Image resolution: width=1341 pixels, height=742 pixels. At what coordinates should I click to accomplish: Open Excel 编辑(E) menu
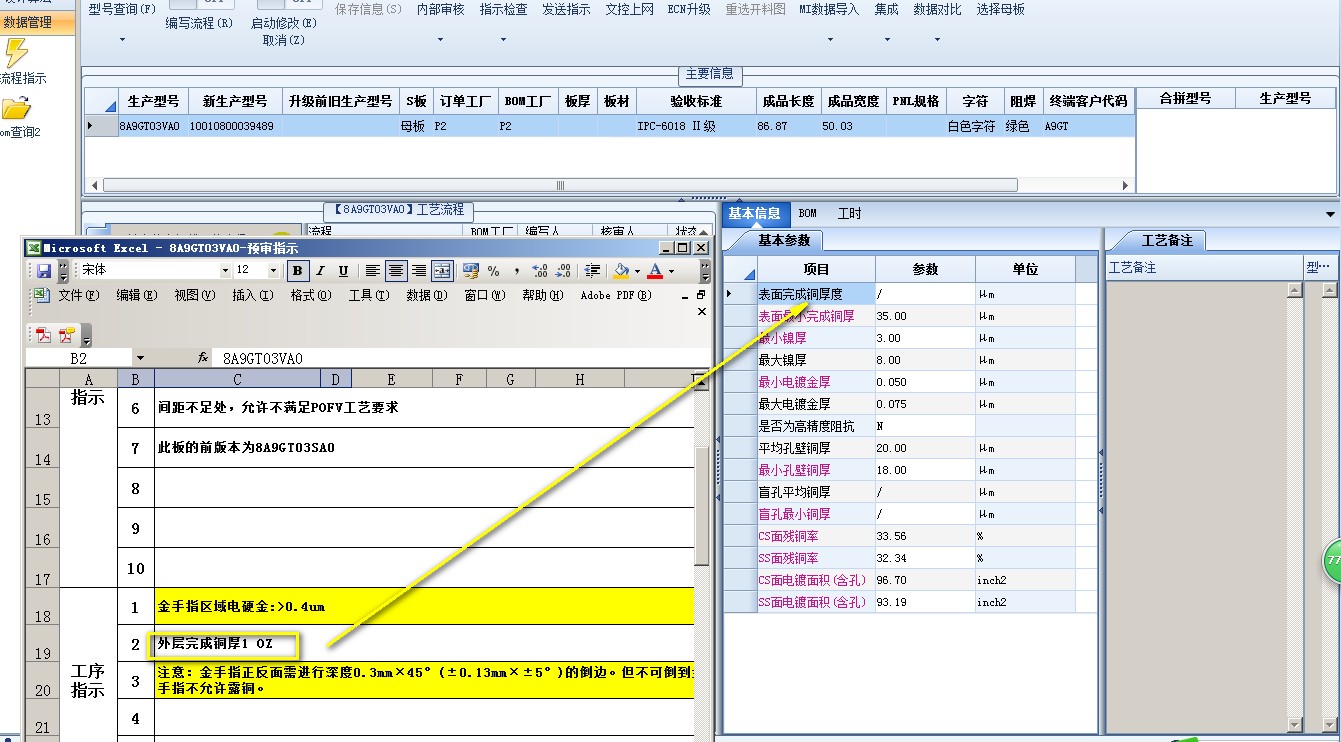click(x=136, y=295)
